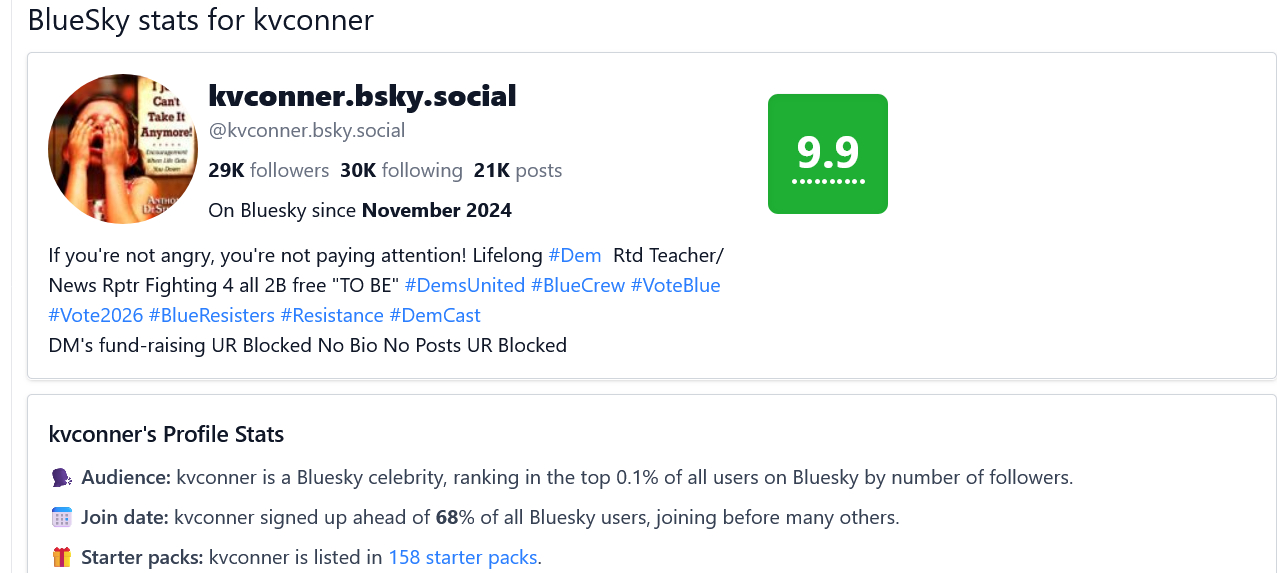Viewport: 1277px width, 573px height.
Task: Click the "kvconner's Profile Stats" heading
Action: click(166, 435)
